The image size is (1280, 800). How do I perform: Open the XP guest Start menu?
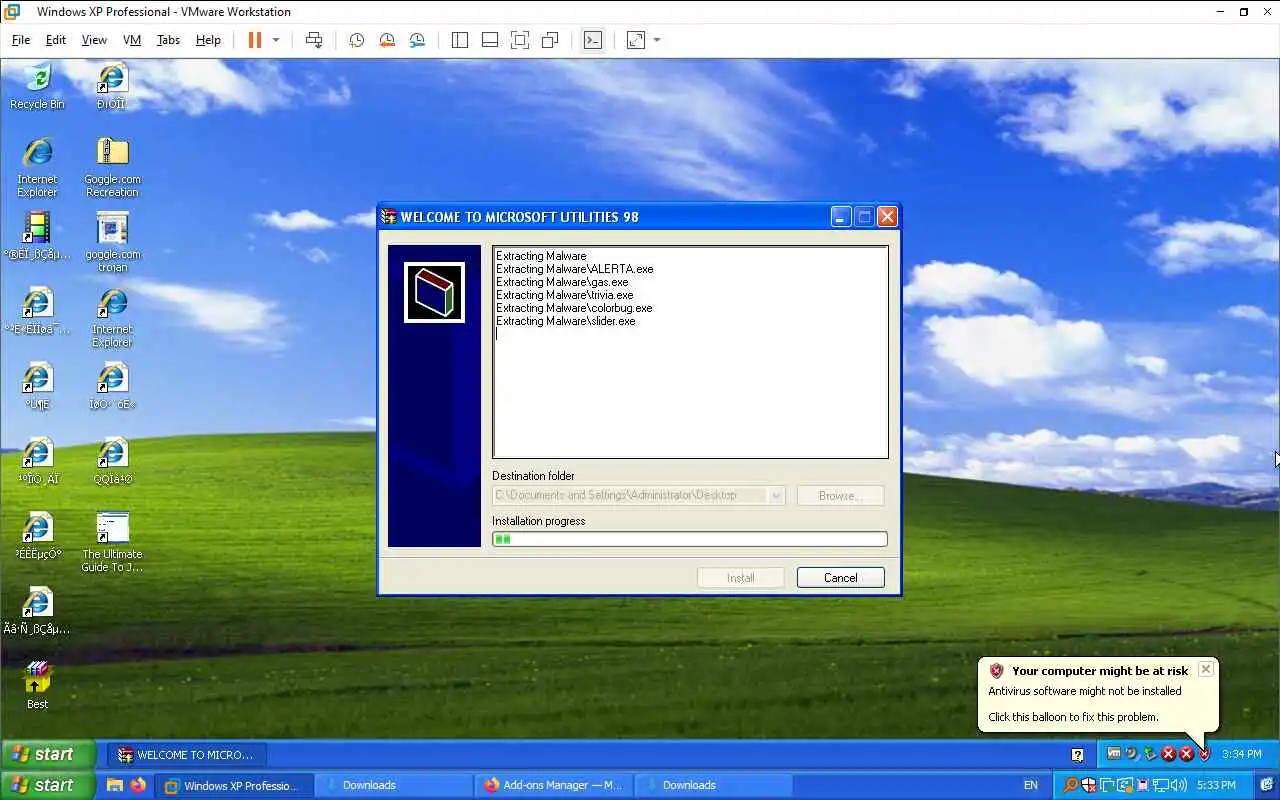pyautogui.click(x=47, y=754)
